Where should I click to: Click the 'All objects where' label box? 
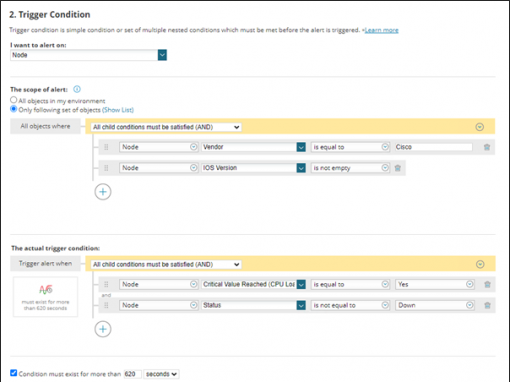click(45, 126)
